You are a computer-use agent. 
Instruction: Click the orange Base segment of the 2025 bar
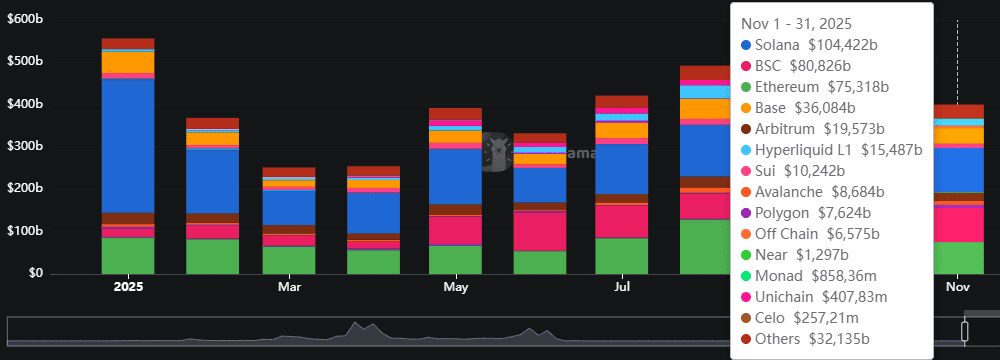(128, 63)
